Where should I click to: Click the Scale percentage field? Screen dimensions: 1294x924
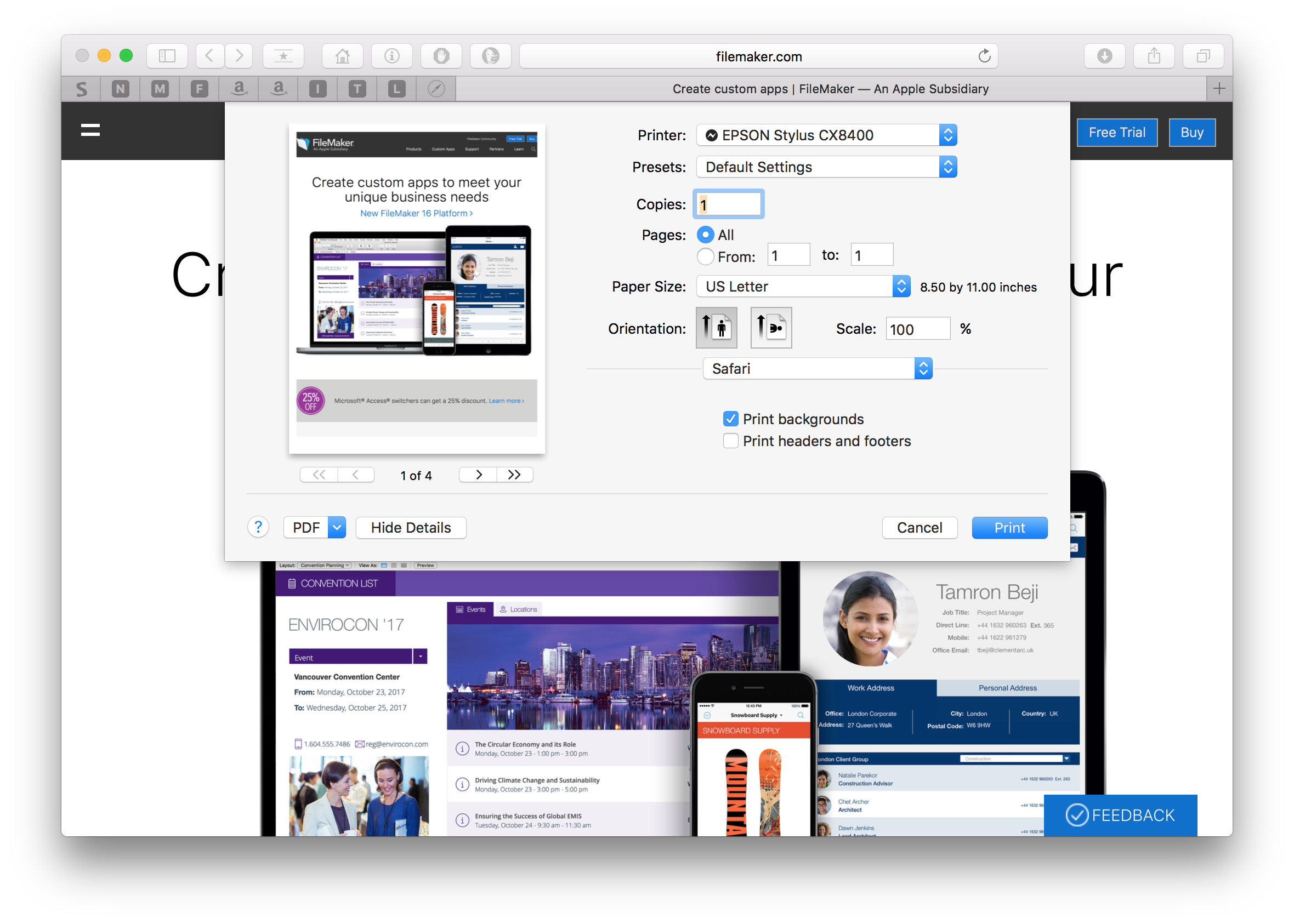point(918,329)
